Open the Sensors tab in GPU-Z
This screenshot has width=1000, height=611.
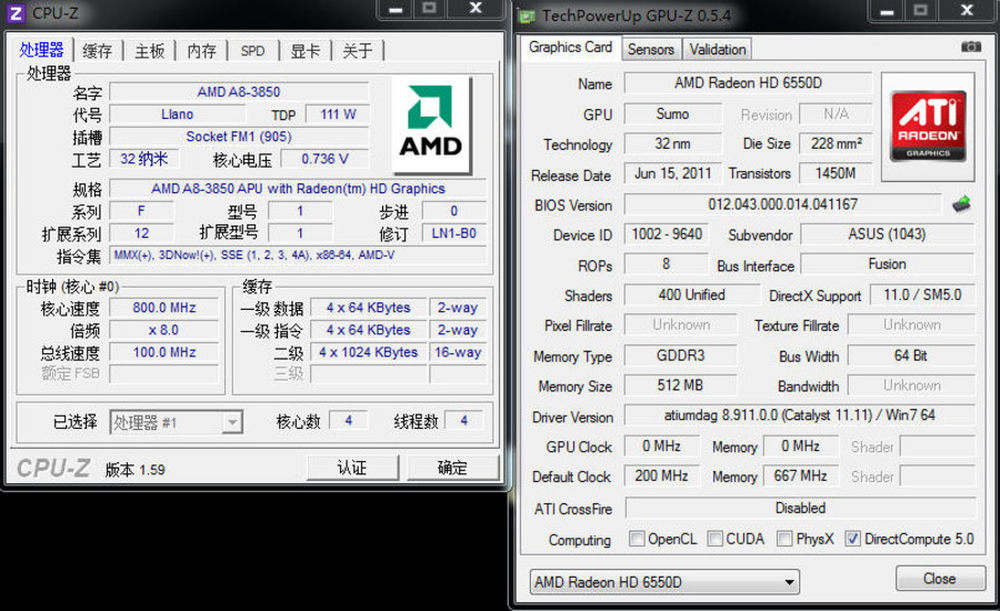(x=651, y=49)
